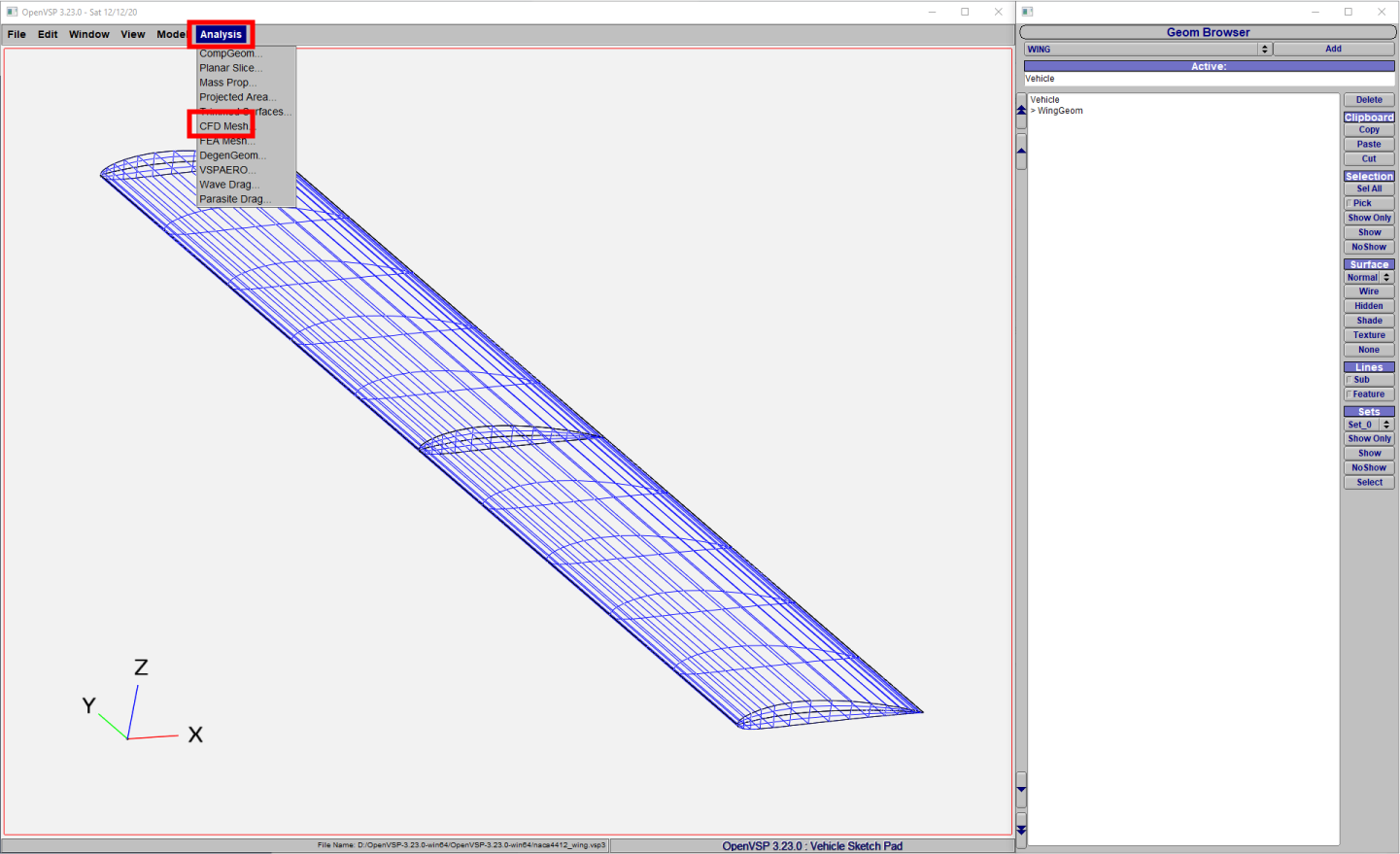Screen dimensions: 1400x854
Task: Click the OpenVSP title bar icon
Action: pos(12,12)
